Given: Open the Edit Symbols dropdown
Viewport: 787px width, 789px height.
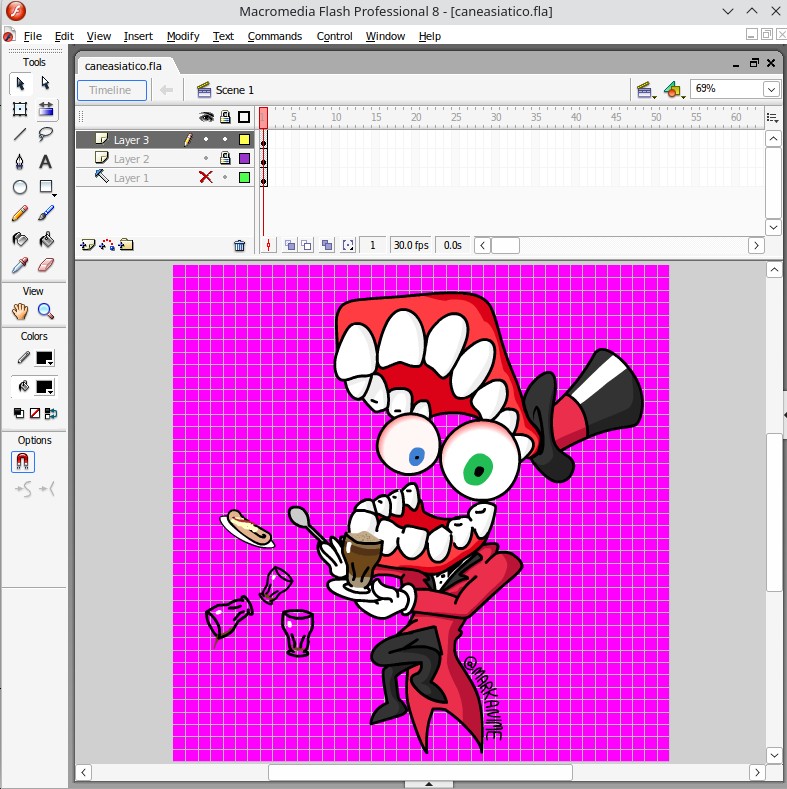Looking at the screenshot, I should (674, 90).
